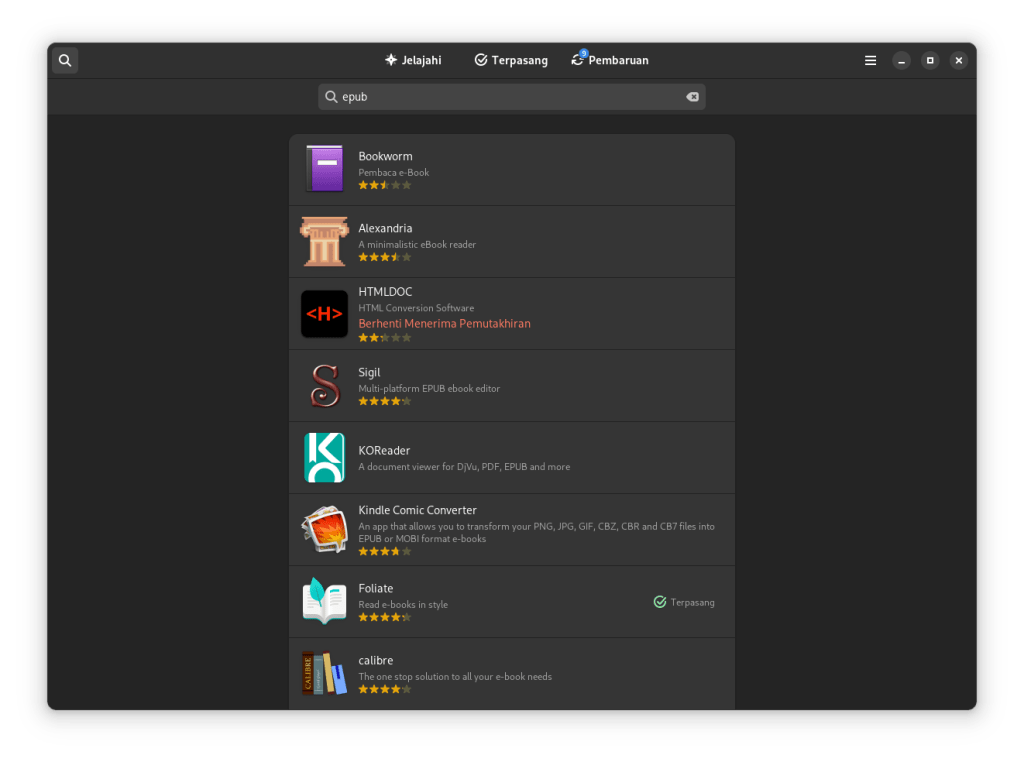Switch to the Terpasang tab
Screen dimensions: 1024x762
pyautogui.click(x=511, y=60)
